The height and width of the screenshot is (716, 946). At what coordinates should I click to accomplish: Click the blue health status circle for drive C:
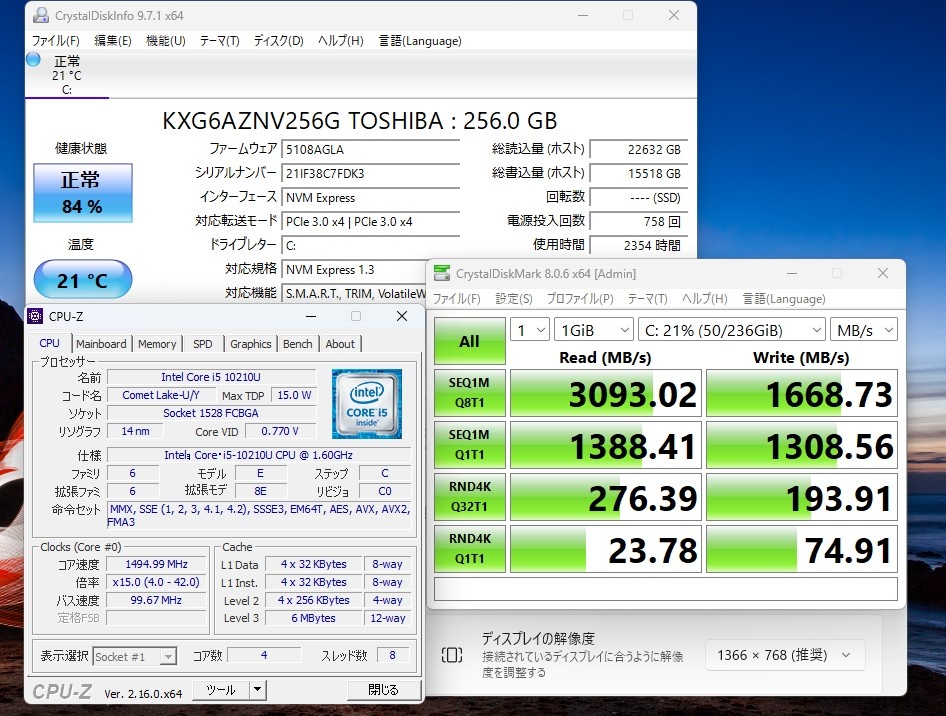pos(33,59)
